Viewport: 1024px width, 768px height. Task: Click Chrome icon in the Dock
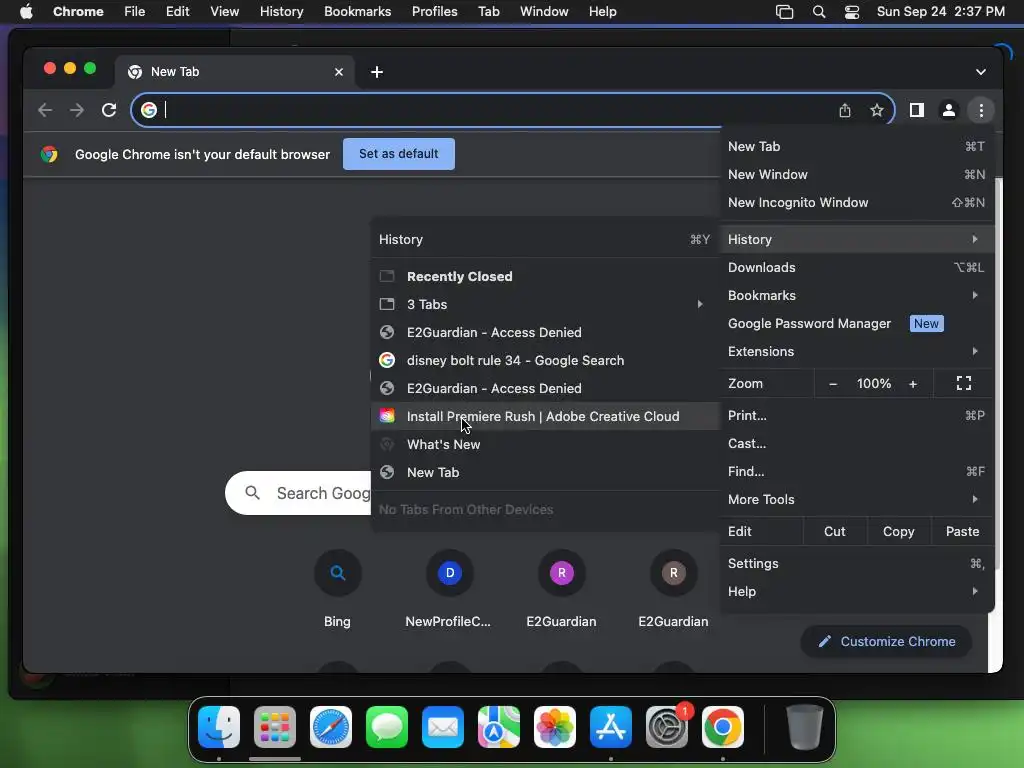tap(722, 727)
